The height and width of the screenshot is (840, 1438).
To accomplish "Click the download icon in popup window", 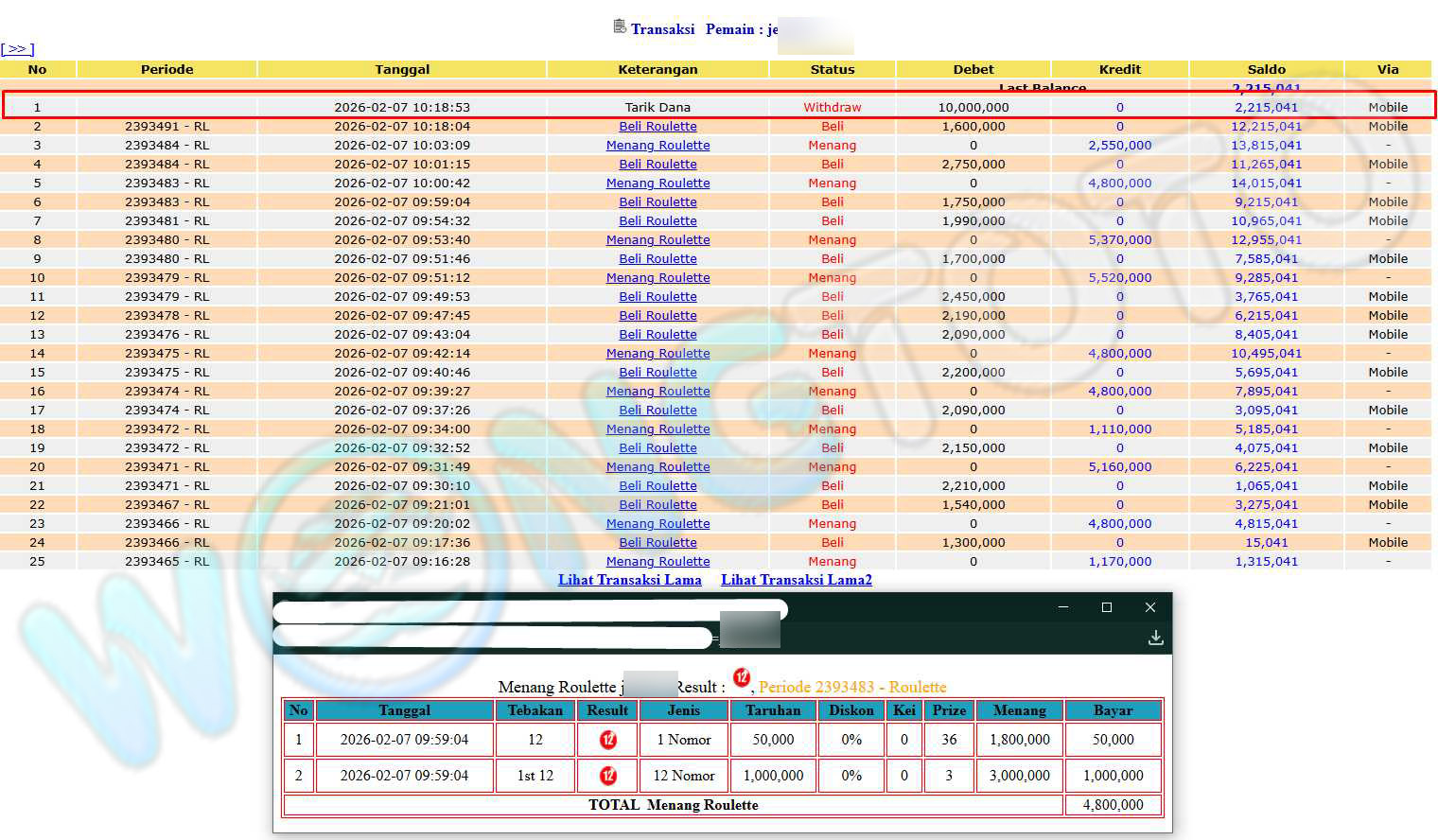I will (x=1155, y=638).
